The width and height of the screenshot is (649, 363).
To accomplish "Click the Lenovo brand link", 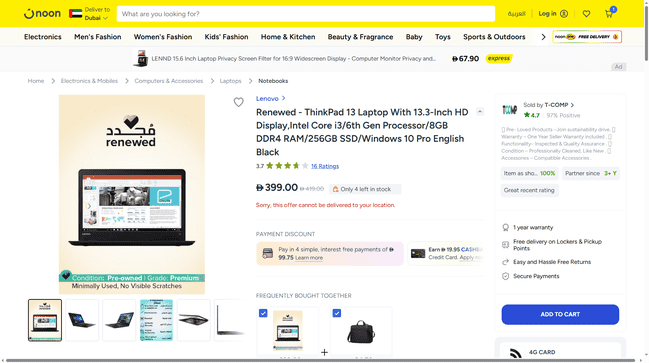I will click(267, 99).
